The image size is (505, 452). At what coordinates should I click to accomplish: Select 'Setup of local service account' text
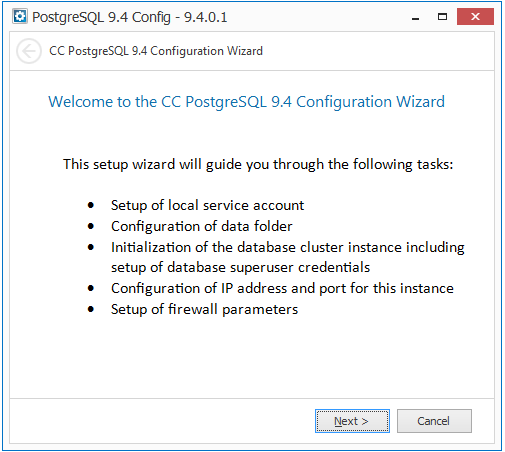(207, 205)
